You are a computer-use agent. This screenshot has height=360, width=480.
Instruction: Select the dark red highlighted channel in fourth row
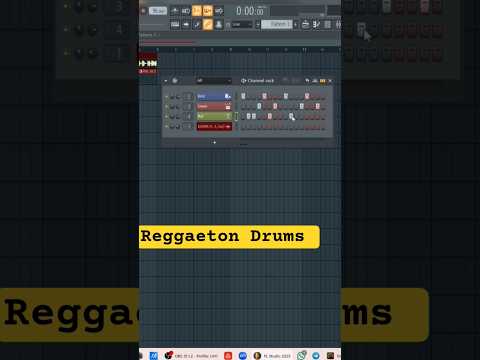click(x=214, y=126)
